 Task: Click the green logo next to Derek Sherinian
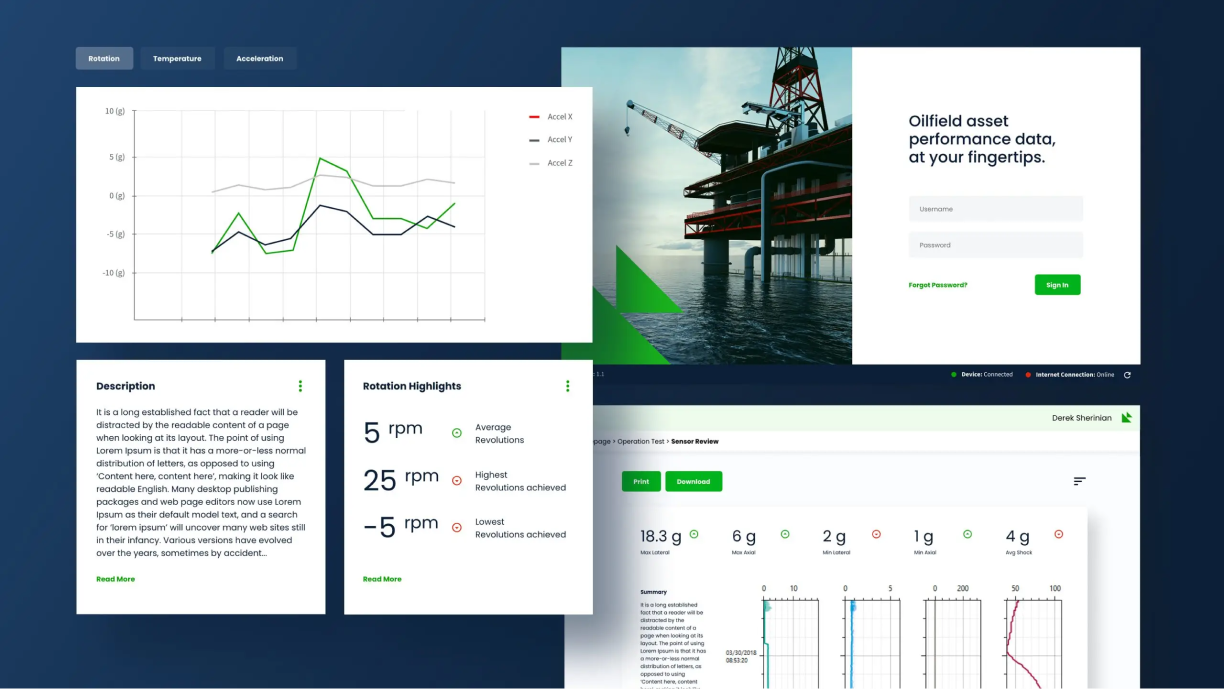[x=1127, y=418]
